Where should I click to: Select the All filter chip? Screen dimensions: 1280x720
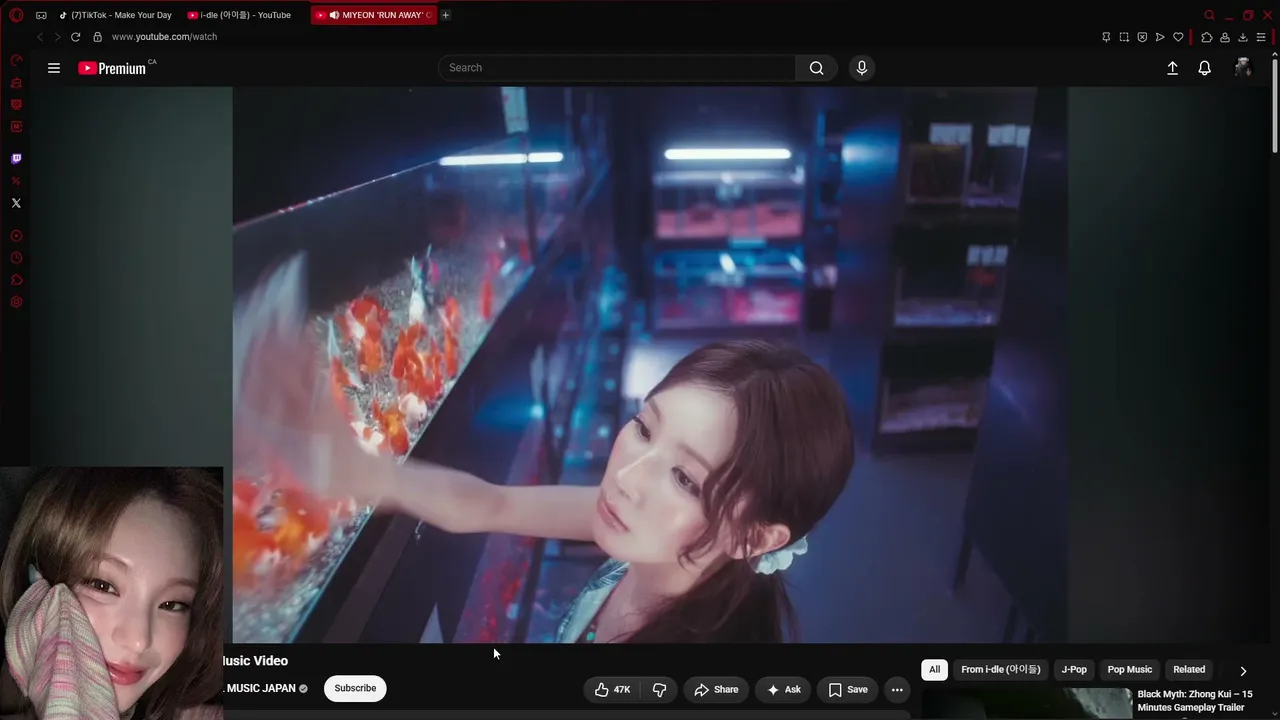point(934,670)
